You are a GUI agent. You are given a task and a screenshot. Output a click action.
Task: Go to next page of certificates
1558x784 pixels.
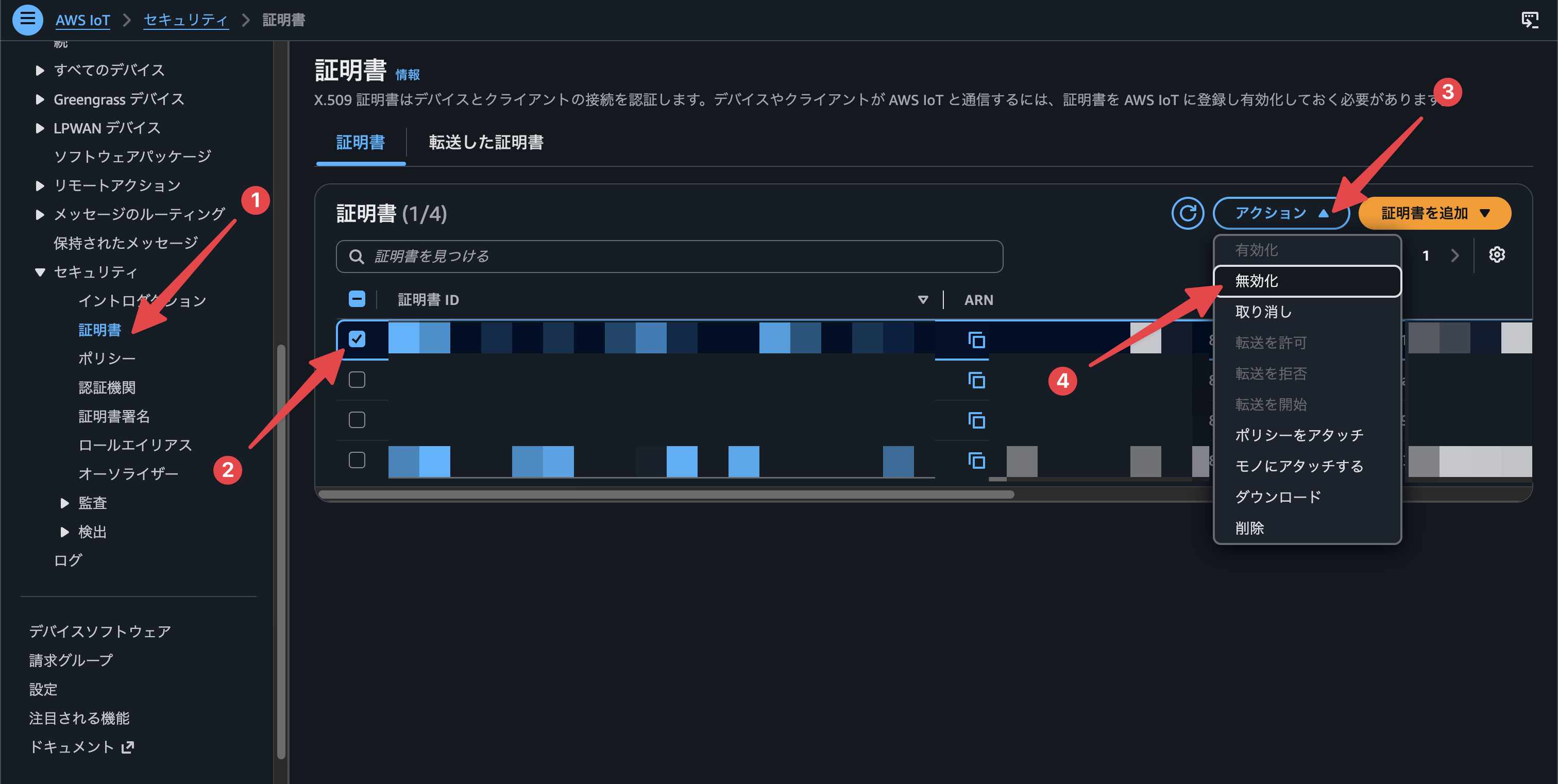(1454, 255)
